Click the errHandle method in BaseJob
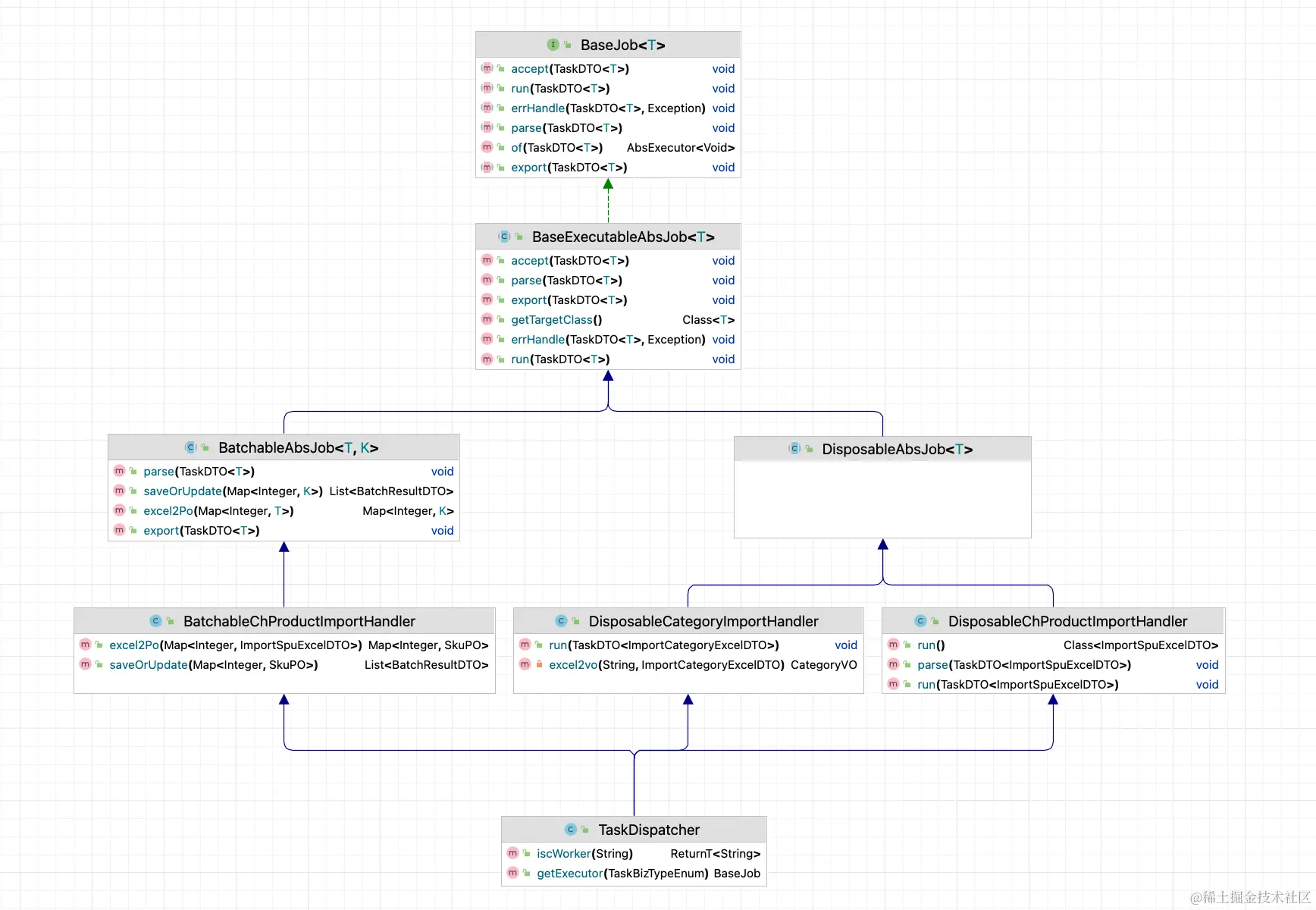 pos(608,108)
